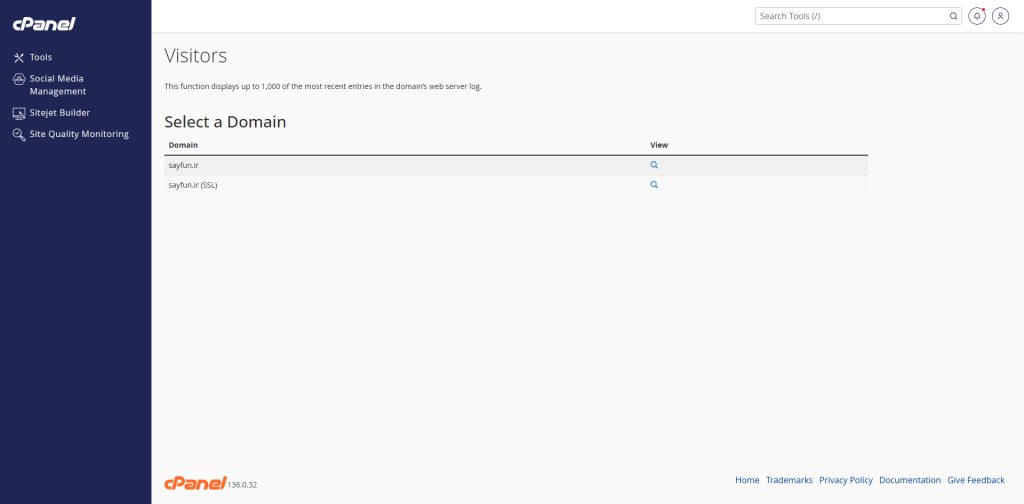Open the notifications bell
Viewport: 1024px width, 504px height.
(977, 16)
